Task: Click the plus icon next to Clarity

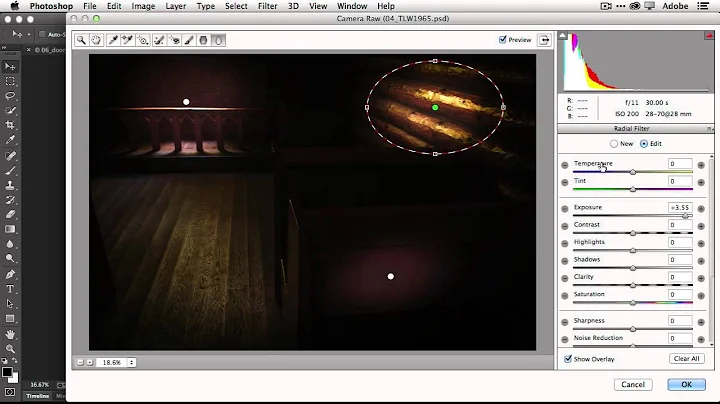Action: tap(701, 278)
